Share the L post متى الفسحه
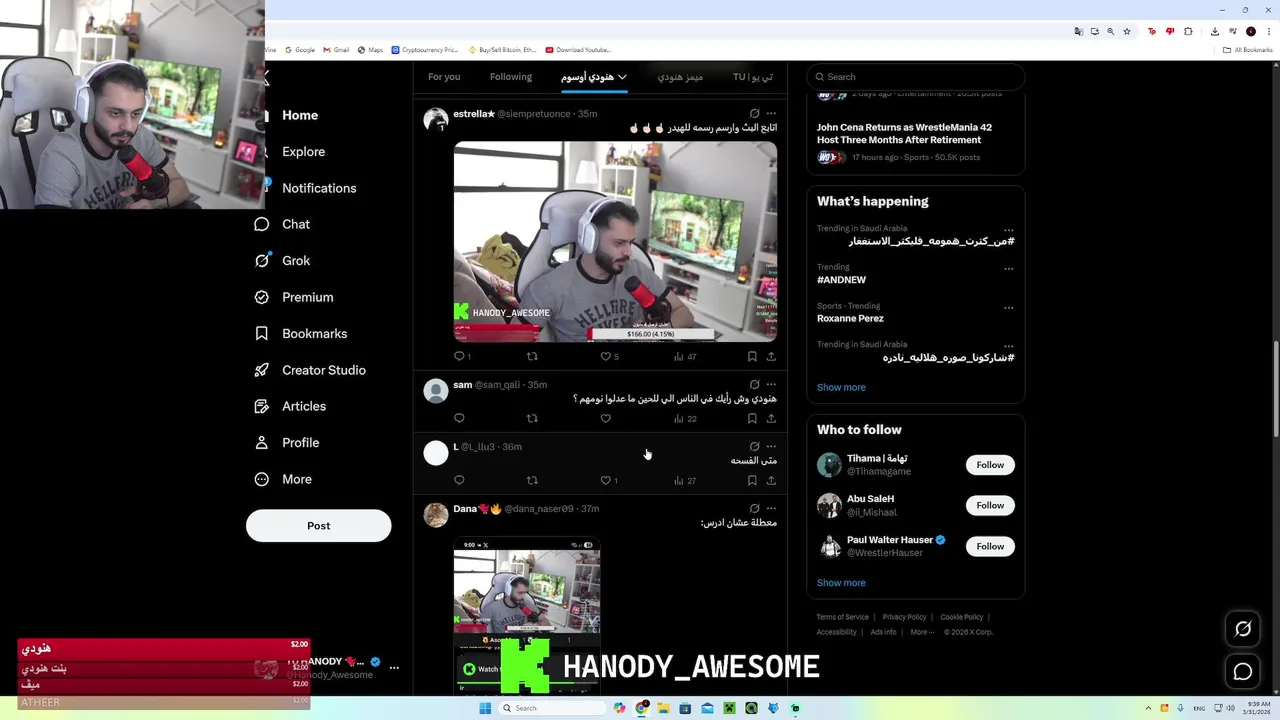Viewport: 1280px width, 720px height. click(771, 480)
